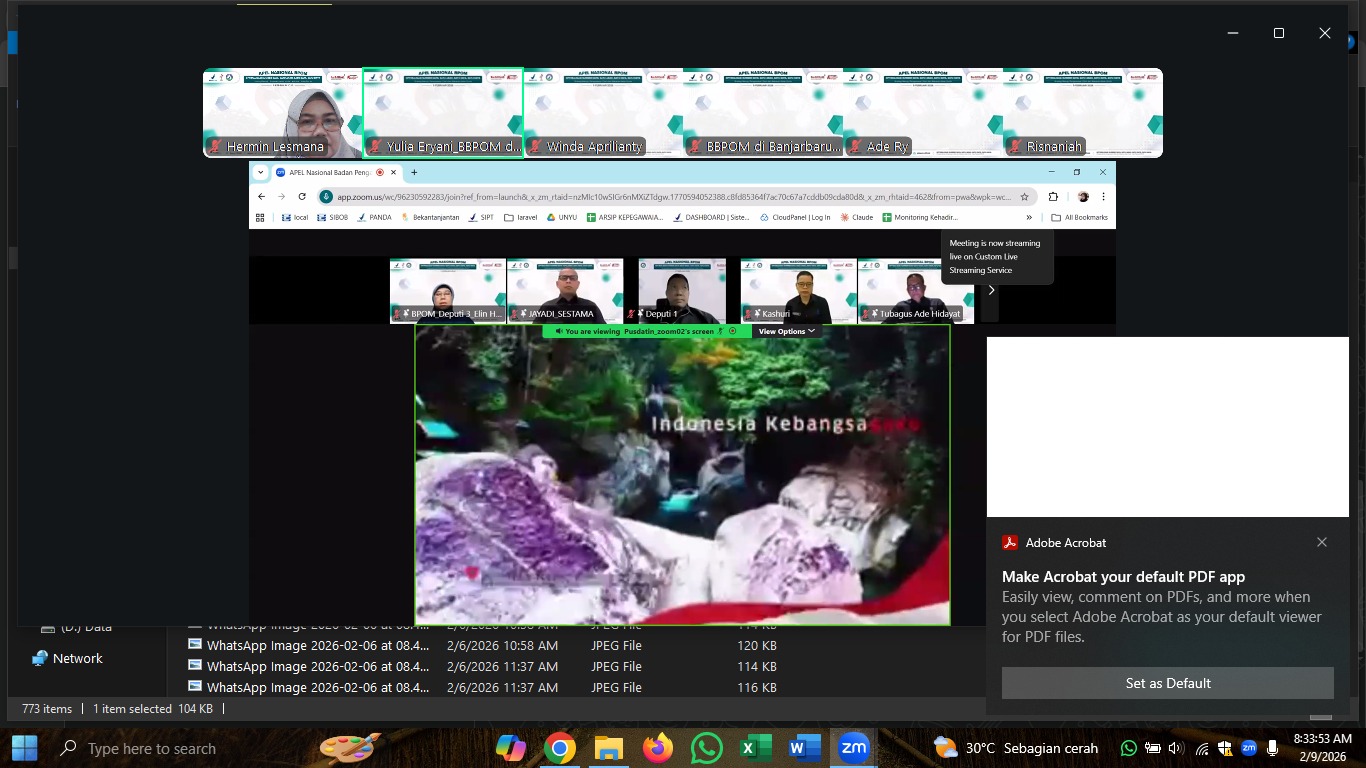
Task: Toggle the speaker volume icon in tray
Action: coord(1175,748)
